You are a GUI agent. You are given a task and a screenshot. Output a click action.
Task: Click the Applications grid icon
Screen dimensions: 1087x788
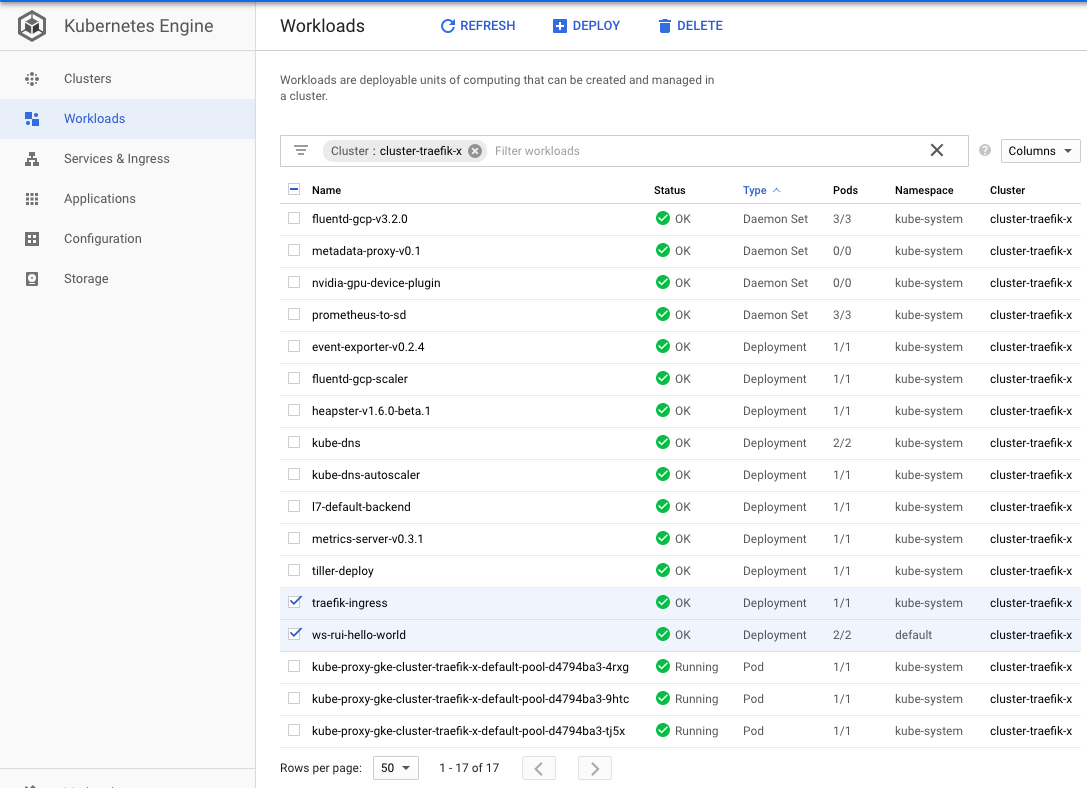click(32, 199)
